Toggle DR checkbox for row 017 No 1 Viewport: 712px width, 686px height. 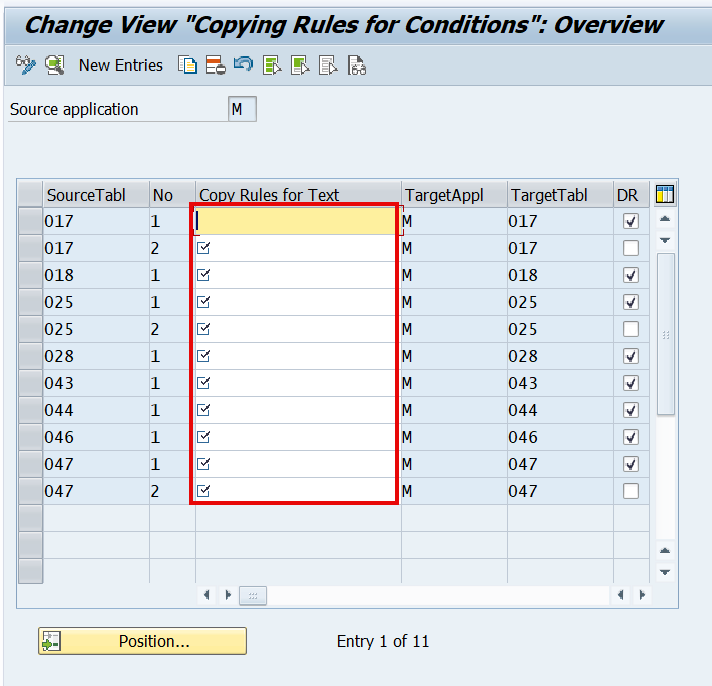point(631,221)
